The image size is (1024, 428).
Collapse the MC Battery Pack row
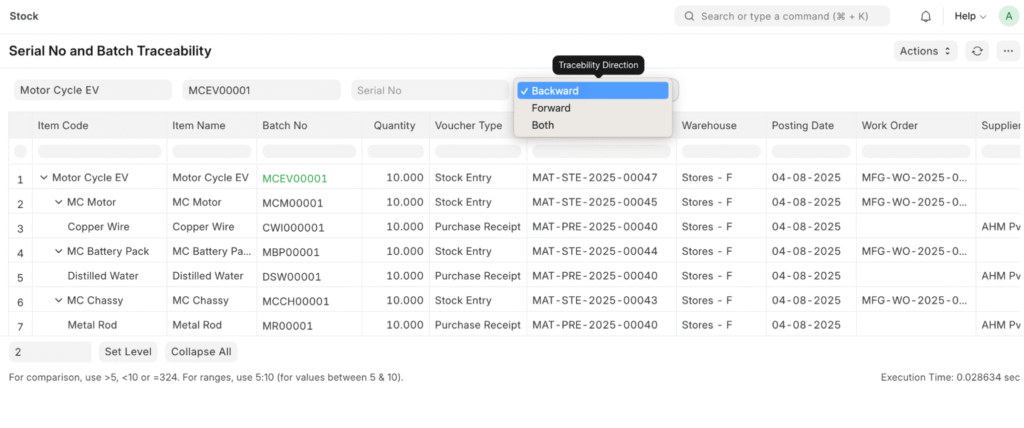click(x=58, y=251)
